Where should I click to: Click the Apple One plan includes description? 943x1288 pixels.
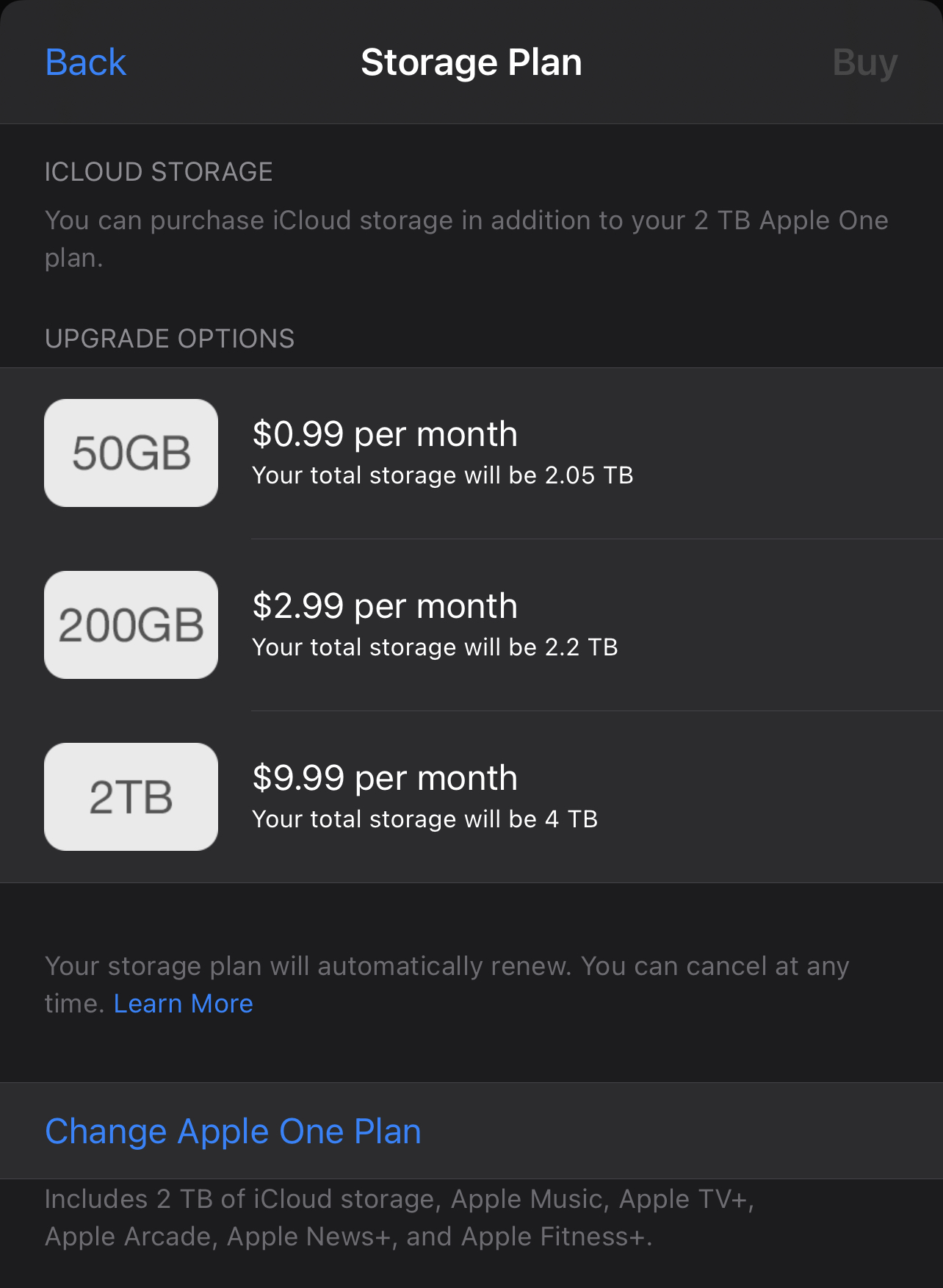tap(399, 1199)
